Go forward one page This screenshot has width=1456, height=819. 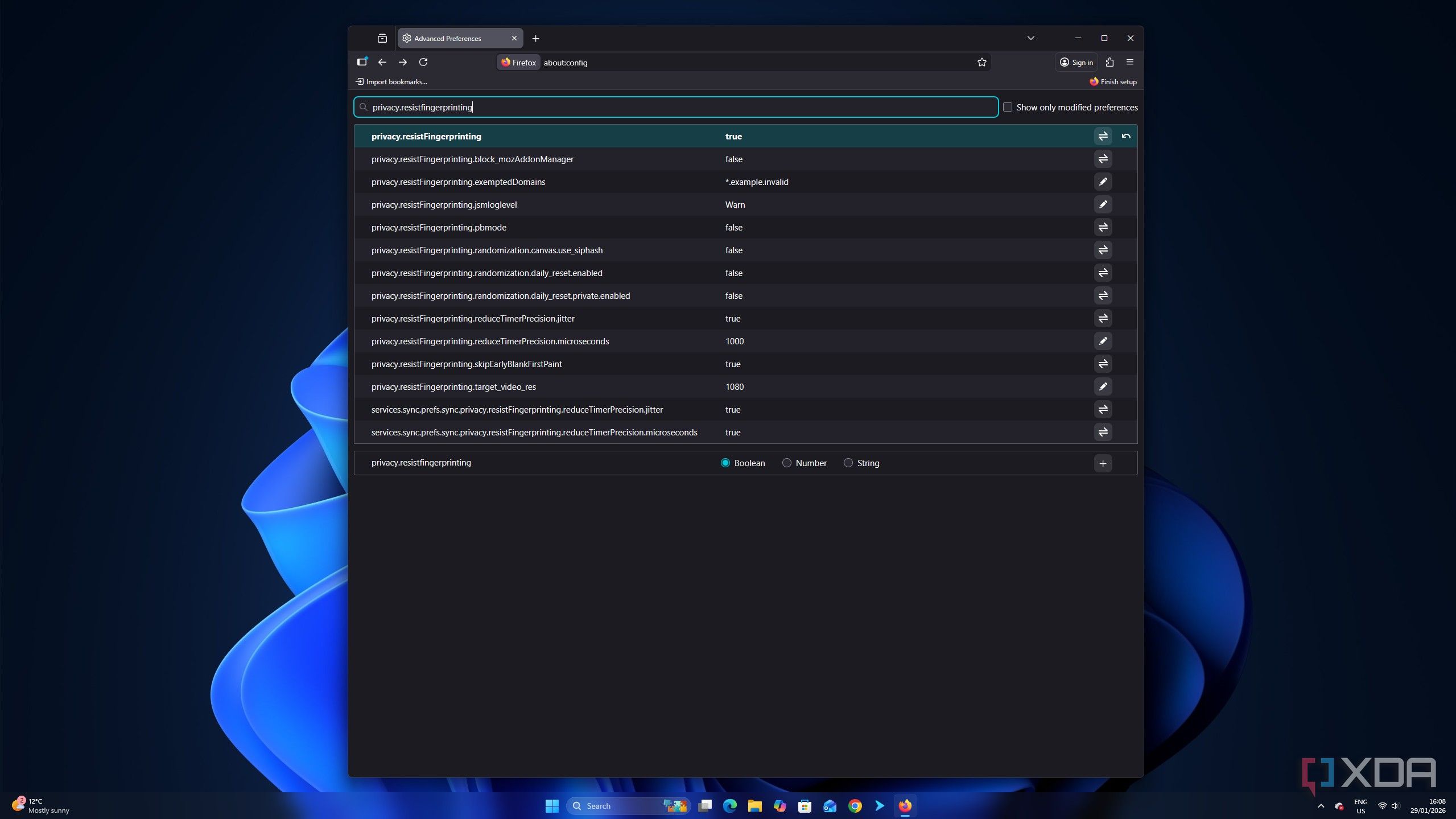403,62
